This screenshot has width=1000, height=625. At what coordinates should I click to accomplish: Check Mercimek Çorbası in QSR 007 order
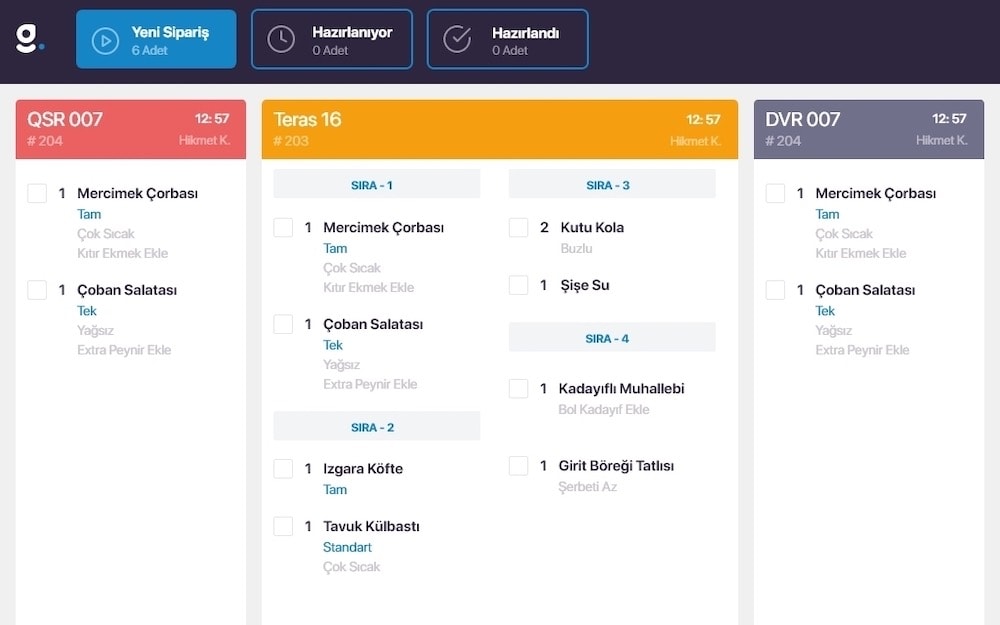click(x=37, y=194)
